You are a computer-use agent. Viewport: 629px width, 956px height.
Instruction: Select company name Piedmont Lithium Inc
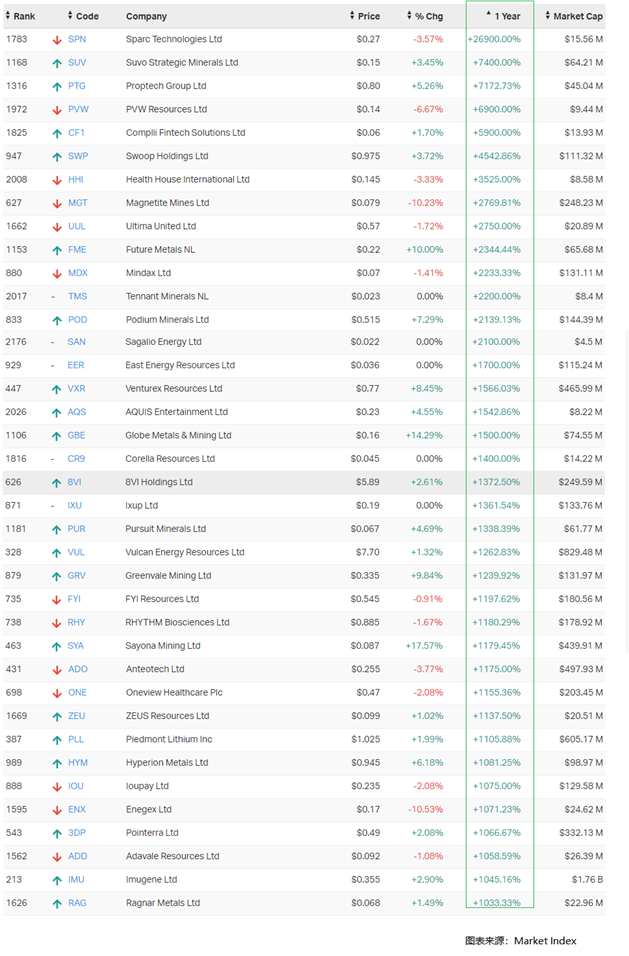169,740
